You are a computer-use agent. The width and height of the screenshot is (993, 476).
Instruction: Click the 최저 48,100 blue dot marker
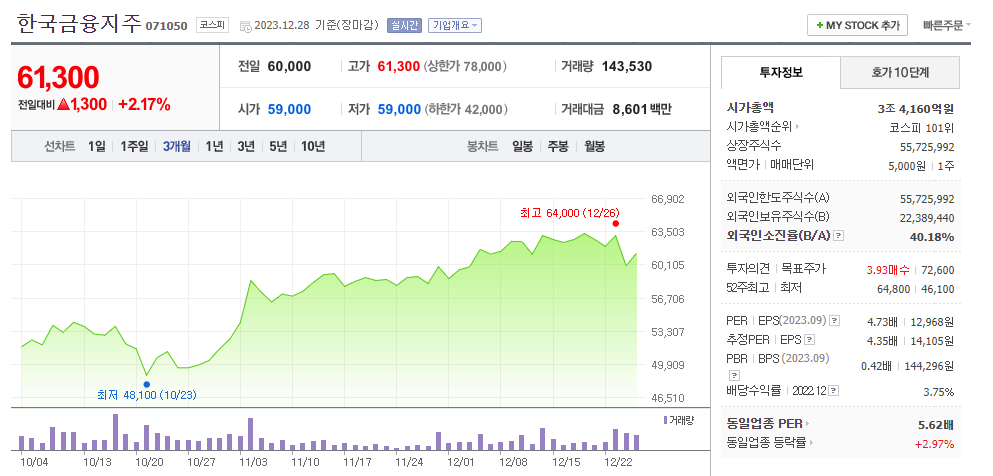pyautogui.click(x=147, y=384)
